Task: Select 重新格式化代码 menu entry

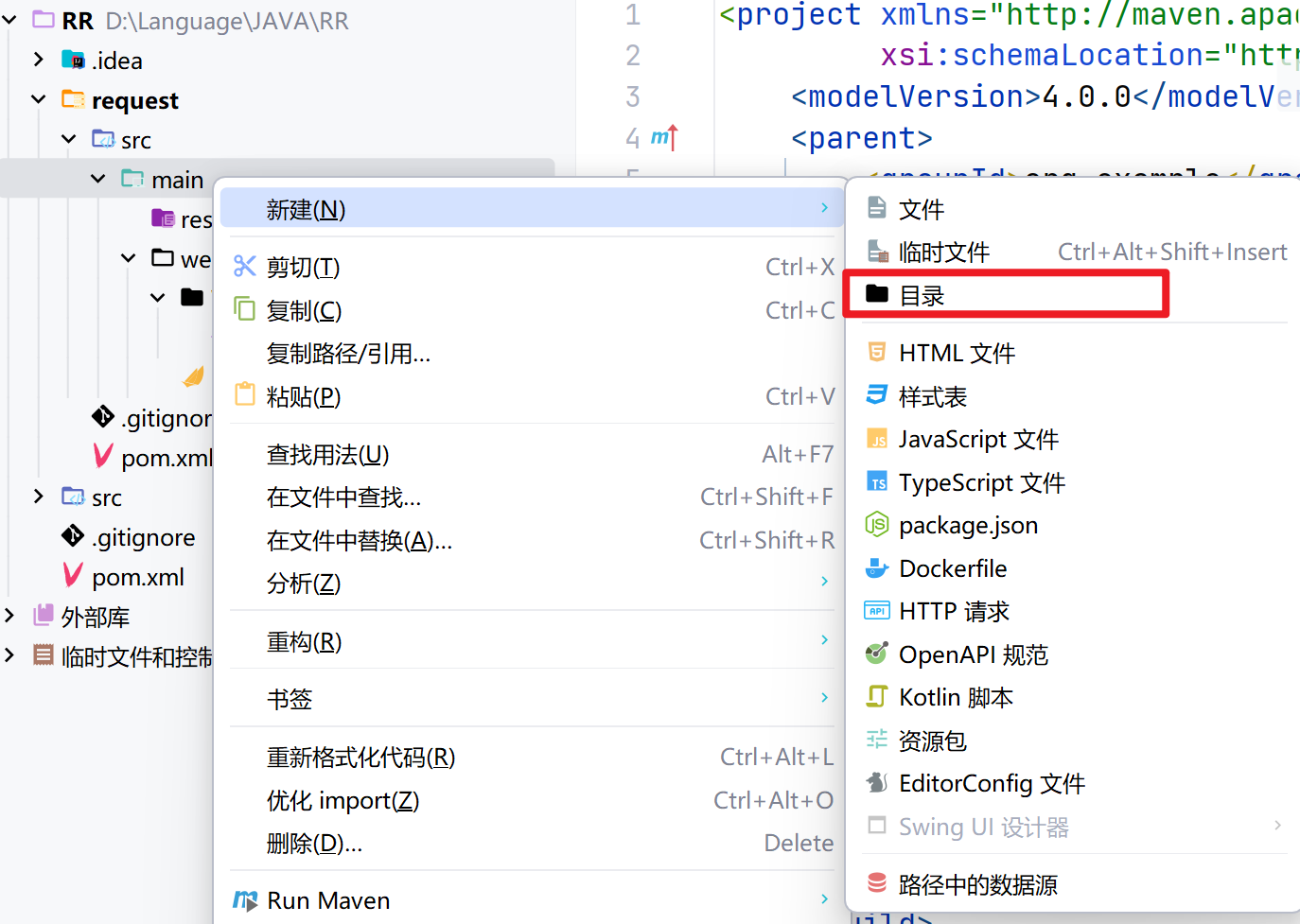Action: pyautogui.click(x=360, y=758)
